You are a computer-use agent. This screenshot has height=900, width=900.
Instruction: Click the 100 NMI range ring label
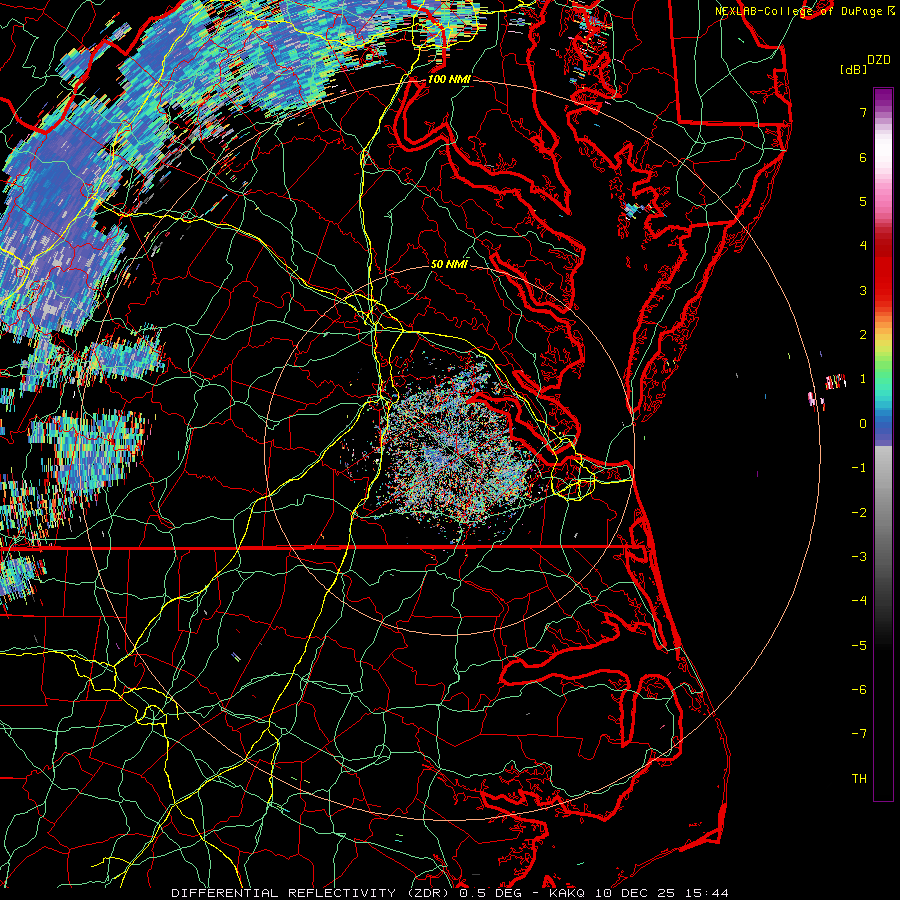click(x=449, y=79)
